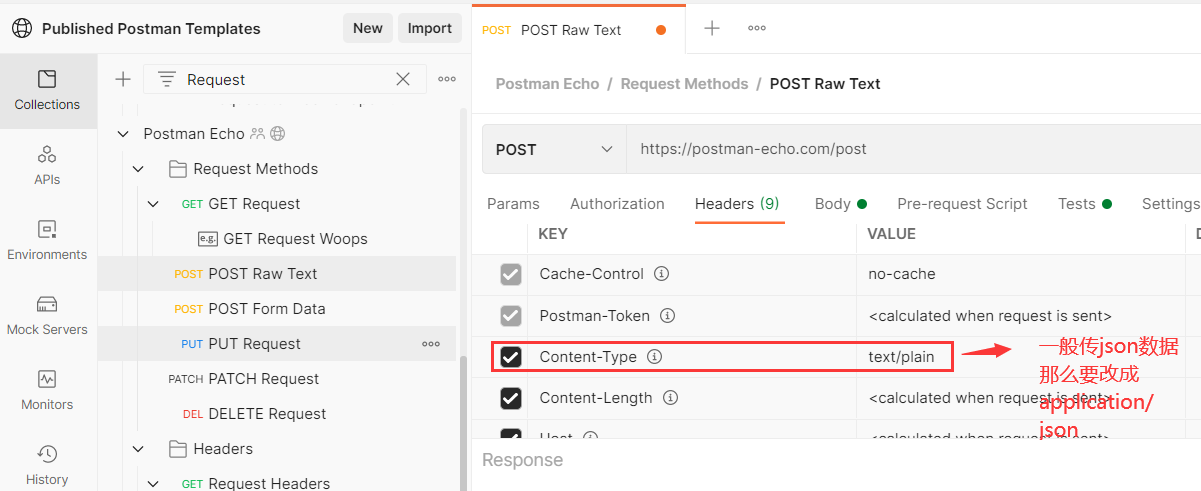1201x491 pixels.
Task: Open the Monitors sidebar panel
Action: pos(47,390)
